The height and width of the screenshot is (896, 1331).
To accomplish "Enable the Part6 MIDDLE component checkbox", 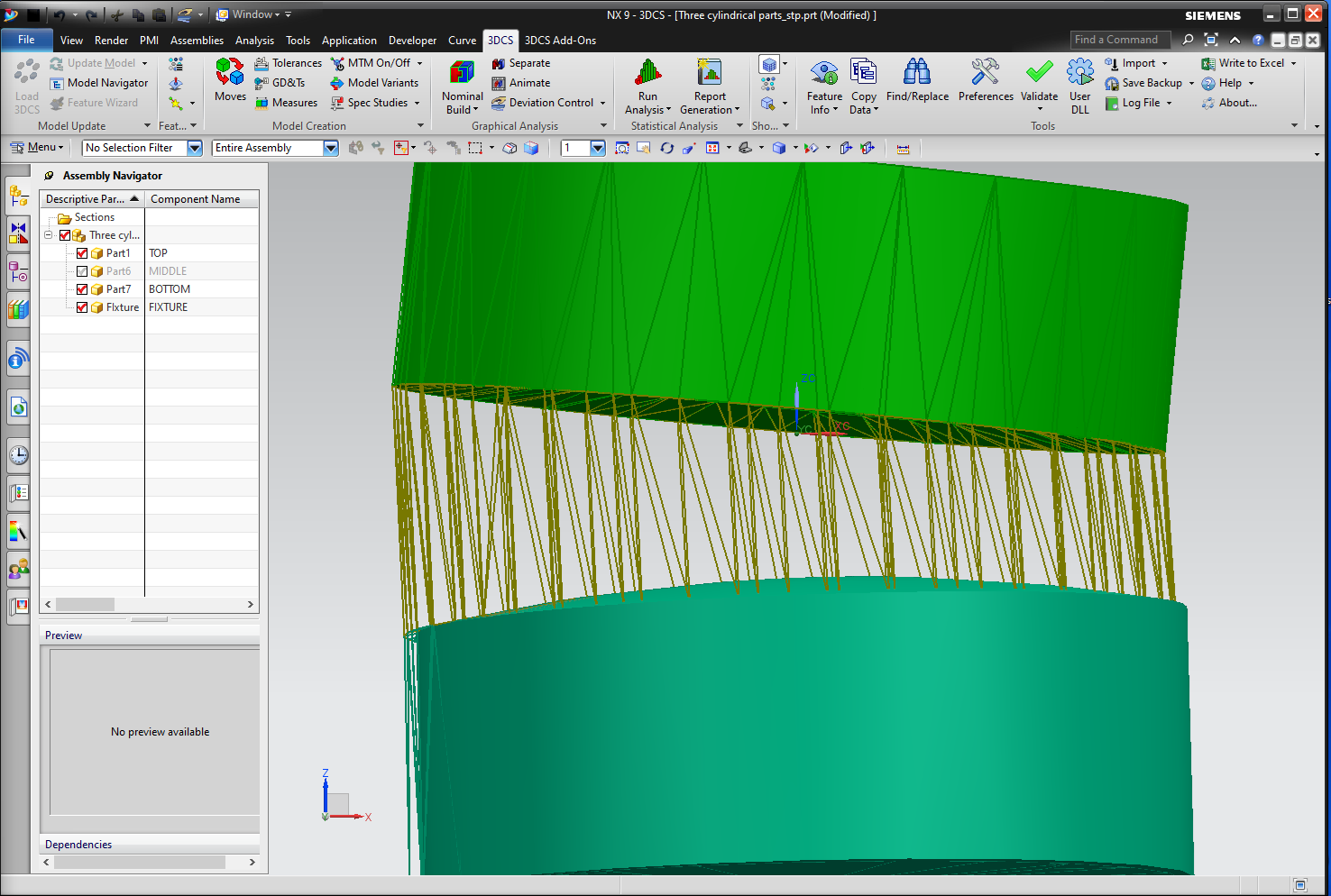I will tap(82, 271).
